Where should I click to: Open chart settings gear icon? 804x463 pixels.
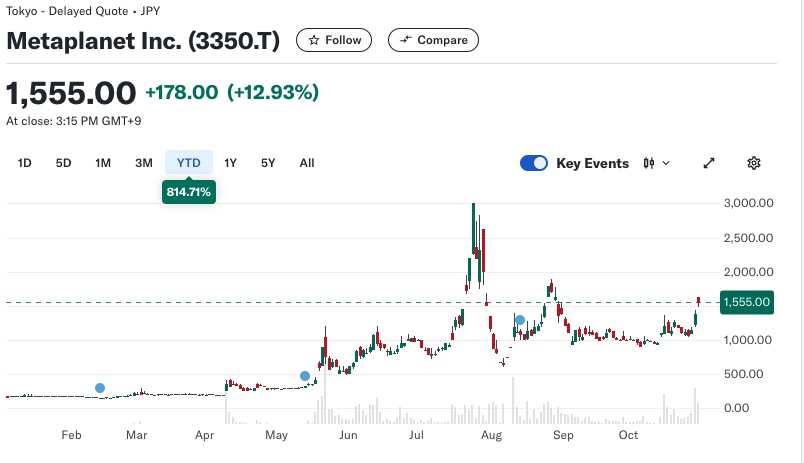(x=755, y=163)
